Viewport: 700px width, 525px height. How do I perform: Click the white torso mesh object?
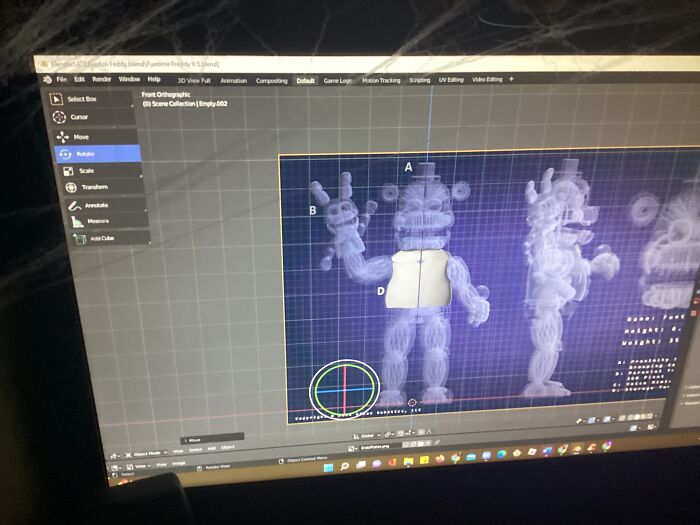(x=417, y=279)
